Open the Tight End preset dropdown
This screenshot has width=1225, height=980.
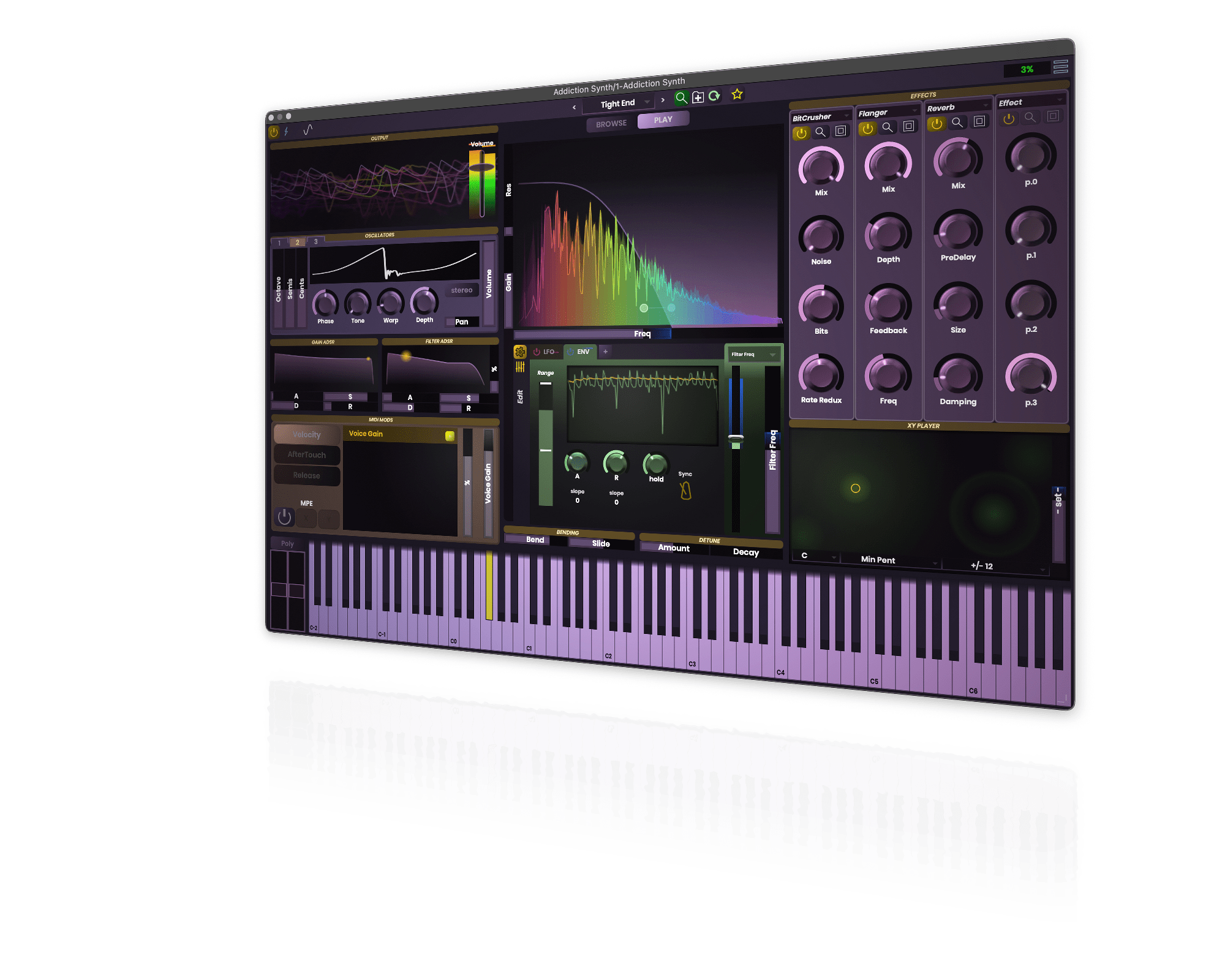pos(646,102)
